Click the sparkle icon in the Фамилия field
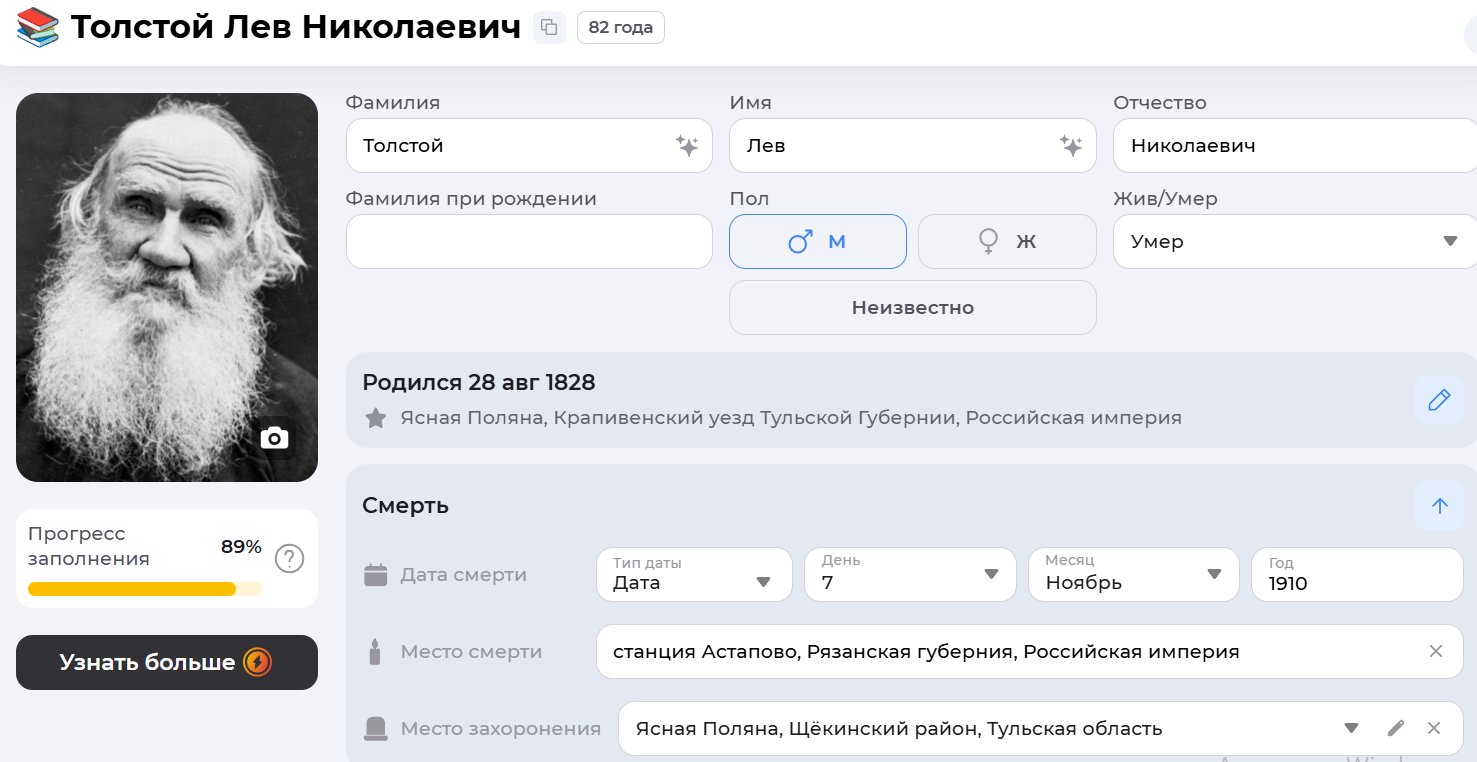The width and height of the screenshot is (1477, 762). point(687,146)
